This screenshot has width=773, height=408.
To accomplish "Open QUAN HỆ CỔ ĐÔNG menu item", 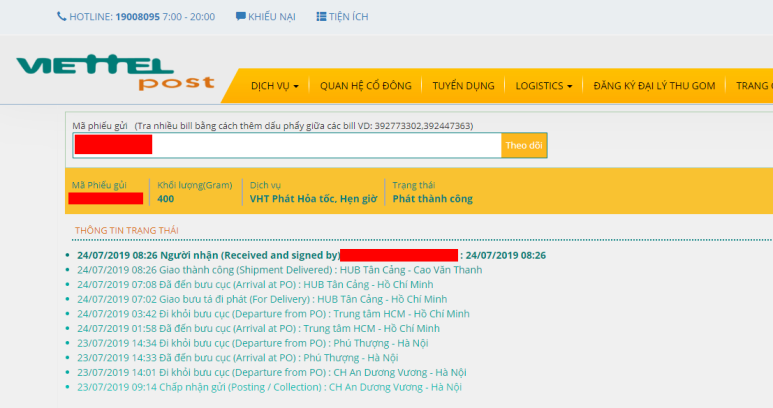I will pos(365,86).
